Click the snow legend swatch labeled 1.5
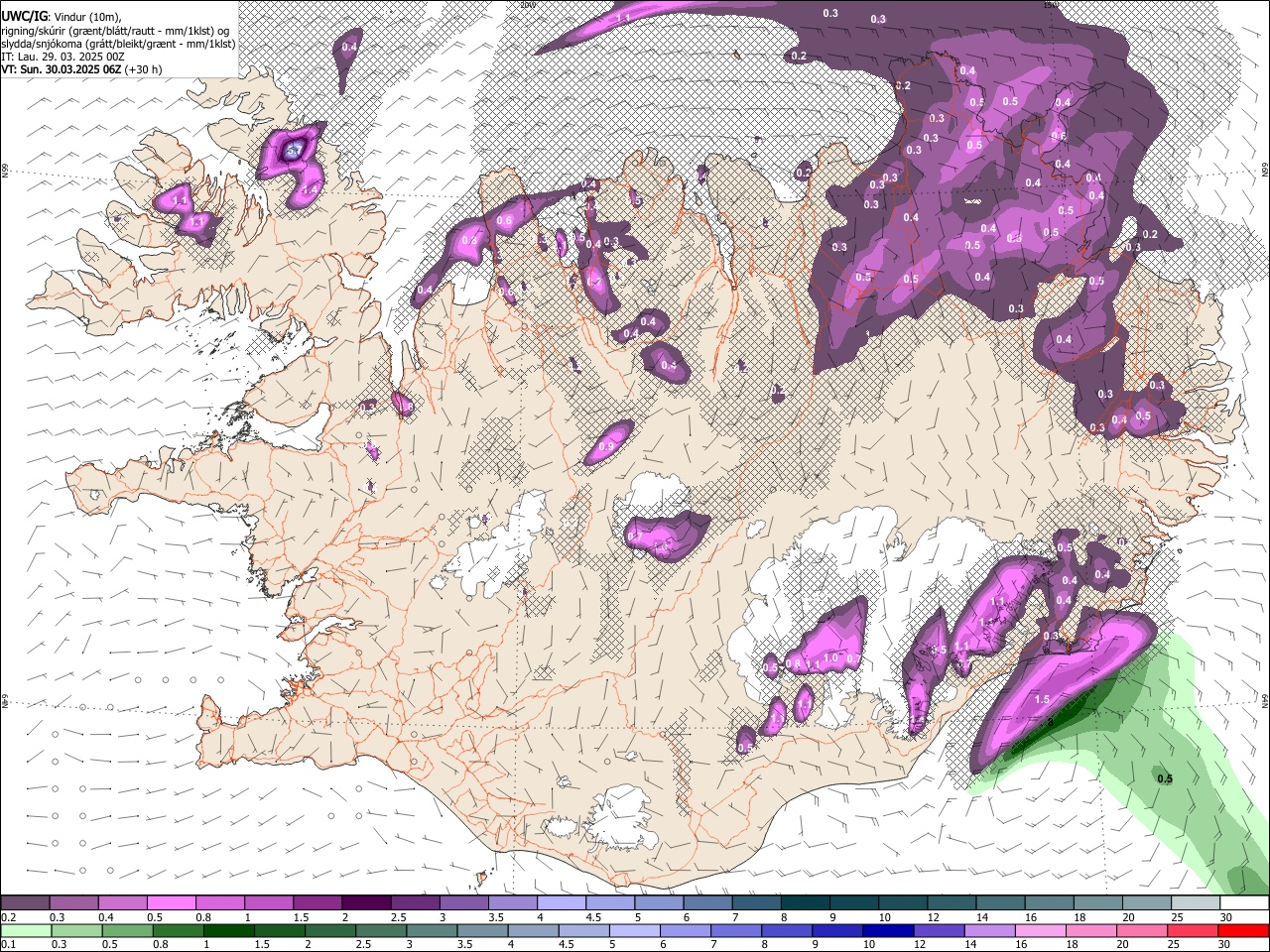Image resolution: width=1270 pixels, height=952 pixels. pyautogui.click(x=317, y=903)
